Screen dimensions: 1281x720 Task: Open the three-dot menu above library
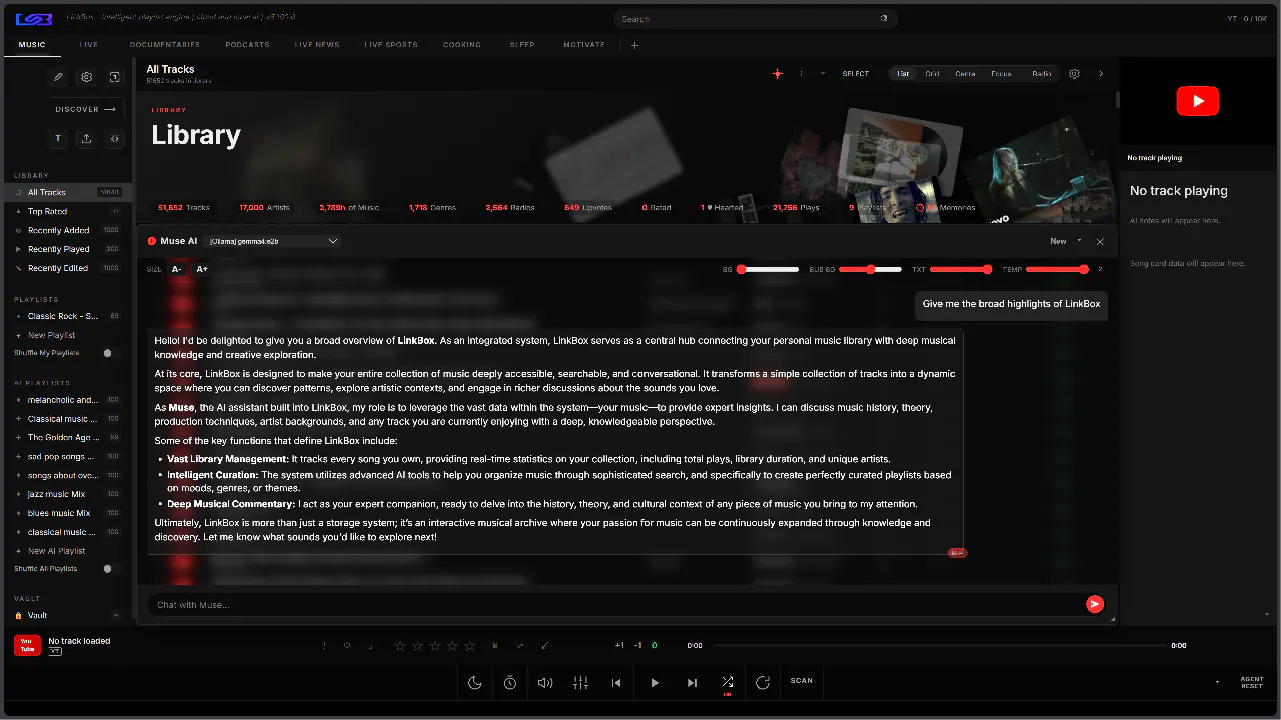pos(801,73)
